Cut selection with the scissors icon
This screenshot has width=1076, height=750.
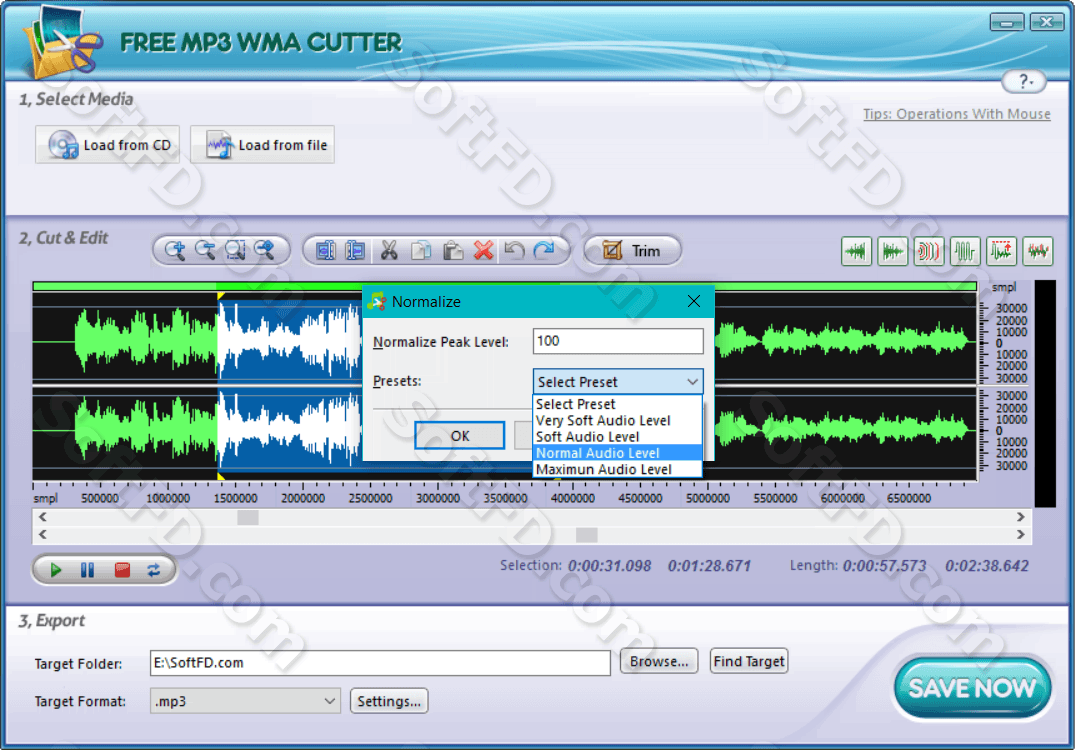389,250
